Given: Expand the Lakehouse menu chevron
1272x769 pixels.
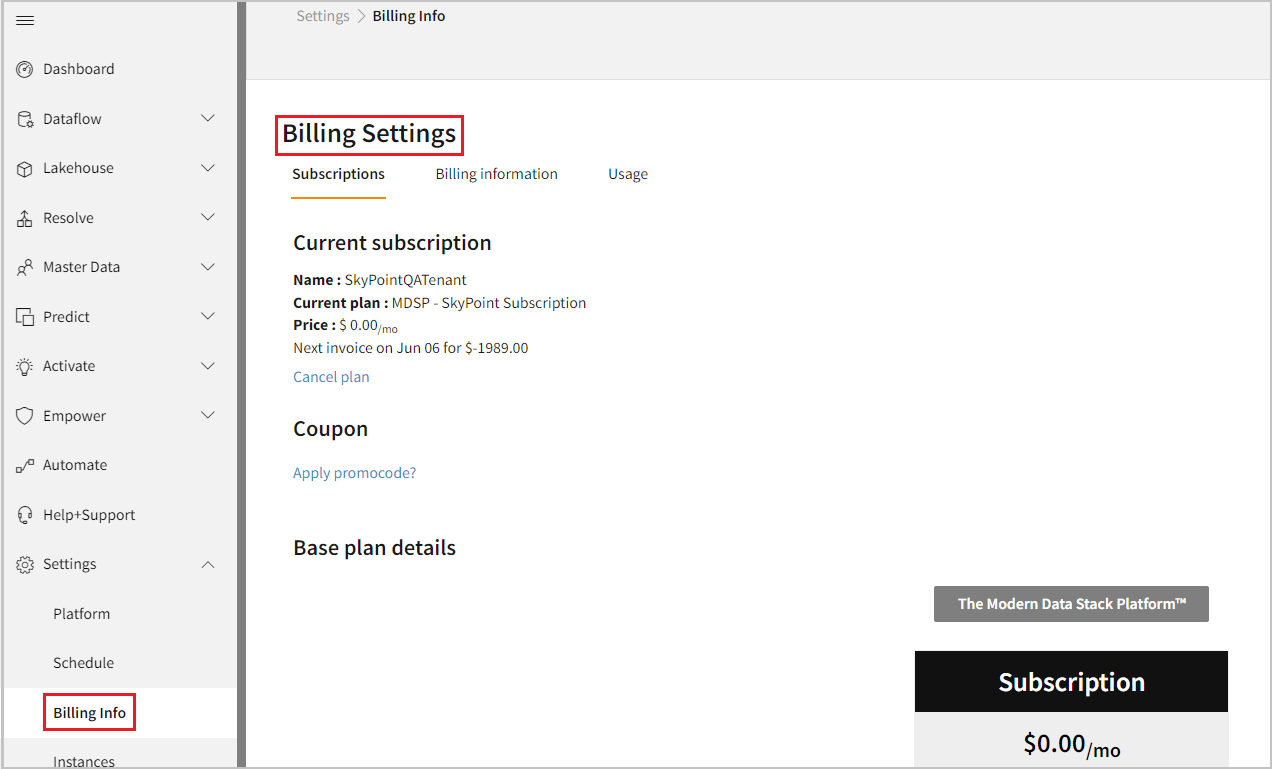Looking at the screenshot, I should (x=208, y=168).
